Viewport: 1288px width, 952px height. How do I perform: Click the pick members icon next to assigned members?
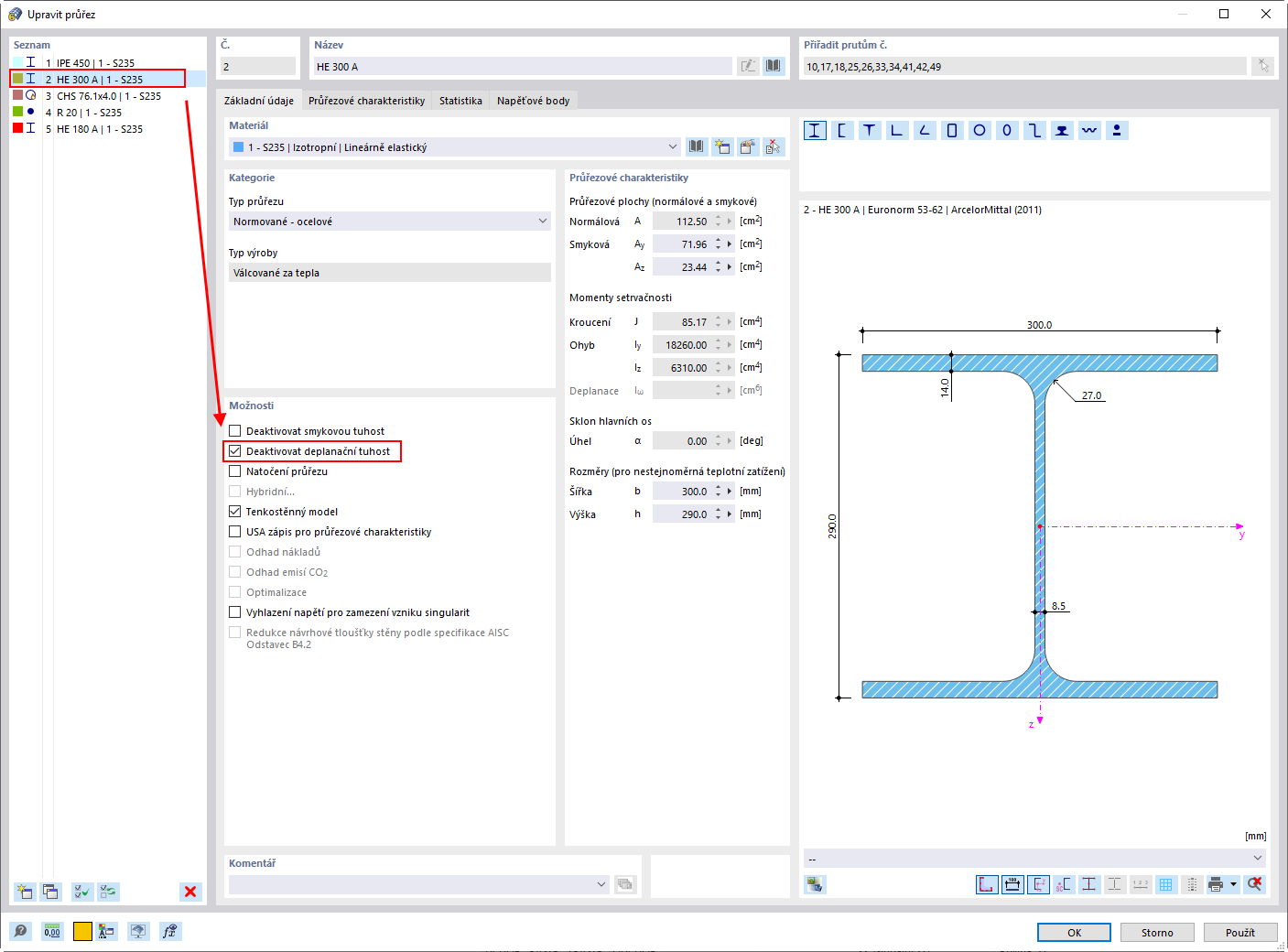coord(1263,66)
